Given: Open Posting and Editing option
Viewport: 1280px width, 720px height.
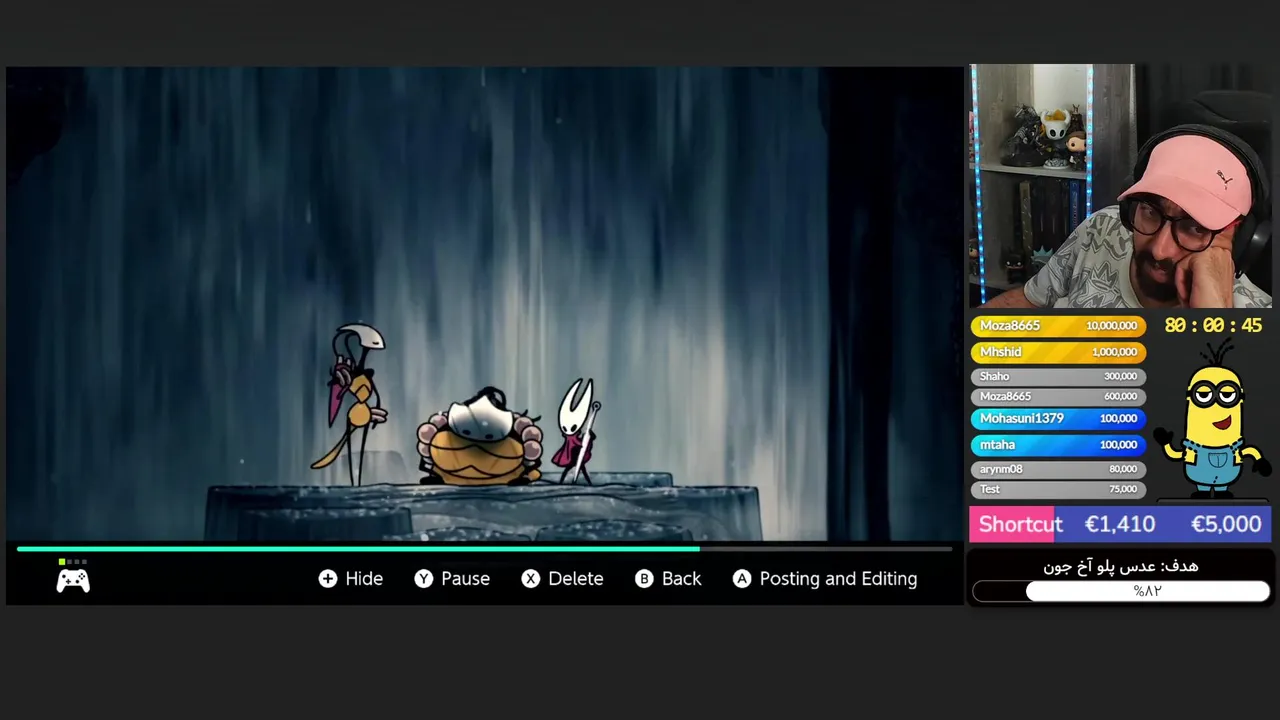Looking at the screenshot, I should [x=825, y=579].
